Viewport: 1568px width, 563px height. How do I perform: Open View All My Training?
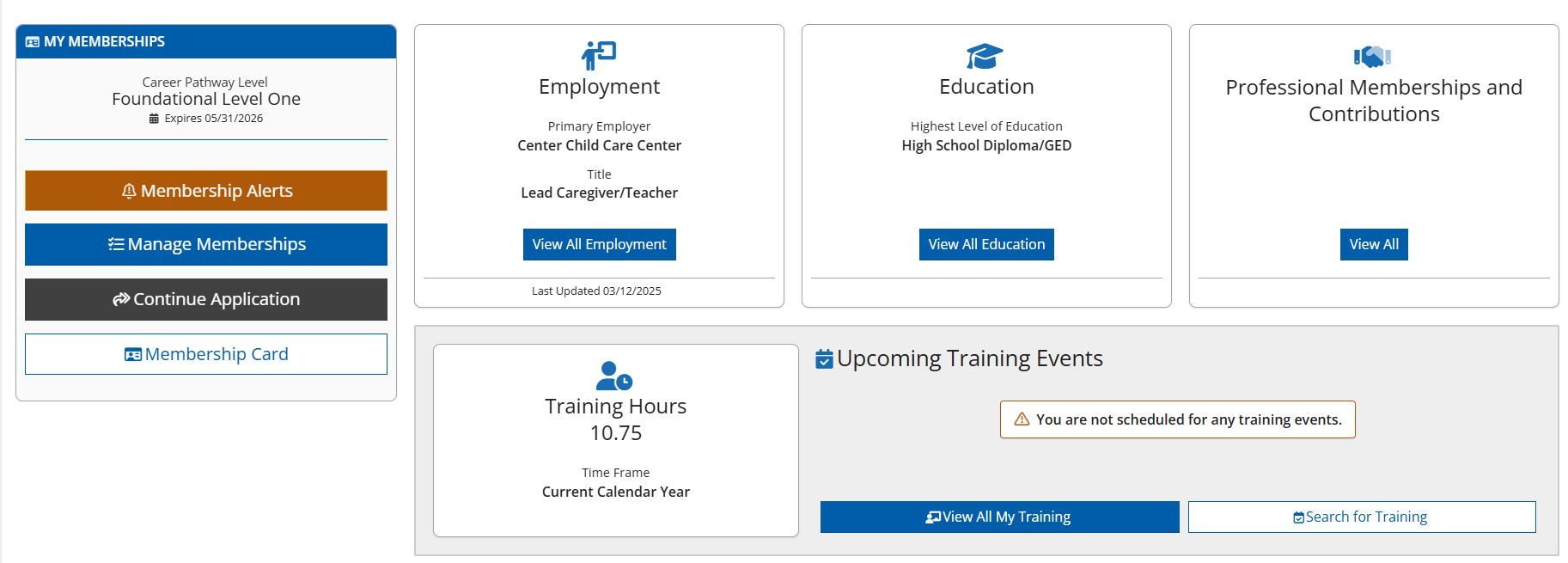pos(1000,517)
